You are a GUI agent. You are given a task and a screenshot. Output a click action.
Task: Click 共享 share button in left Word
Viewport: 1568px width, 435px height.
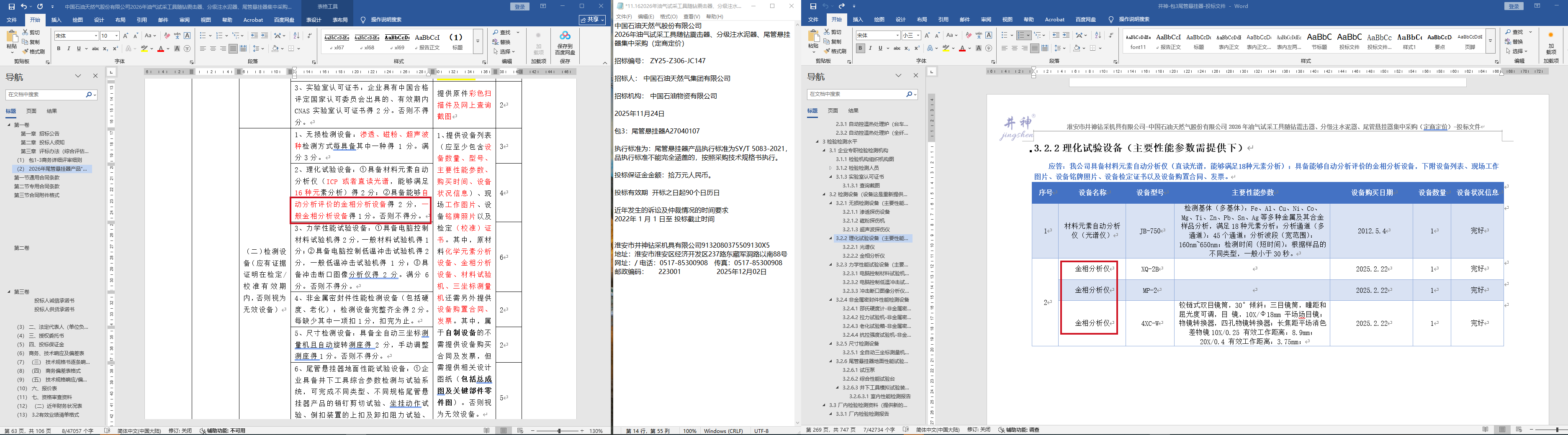tap(592, 20)
